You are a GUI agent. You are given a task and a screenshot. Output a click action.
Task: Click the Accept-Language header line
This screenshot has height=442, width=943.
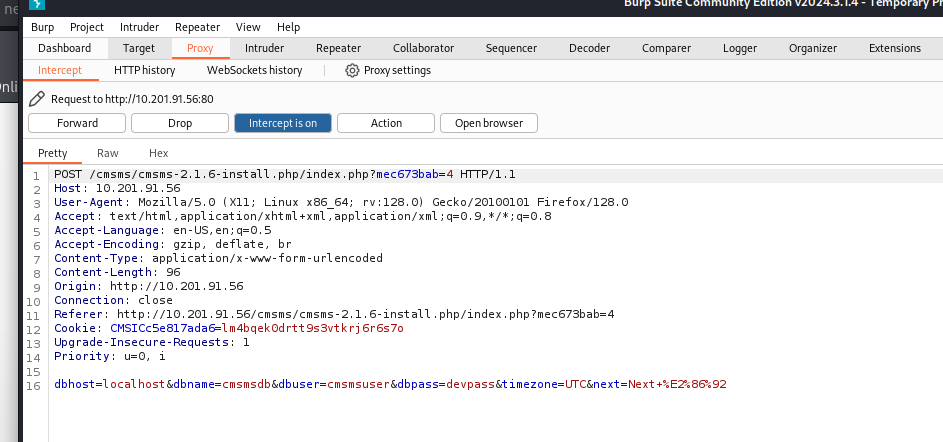tap(162, 230)
